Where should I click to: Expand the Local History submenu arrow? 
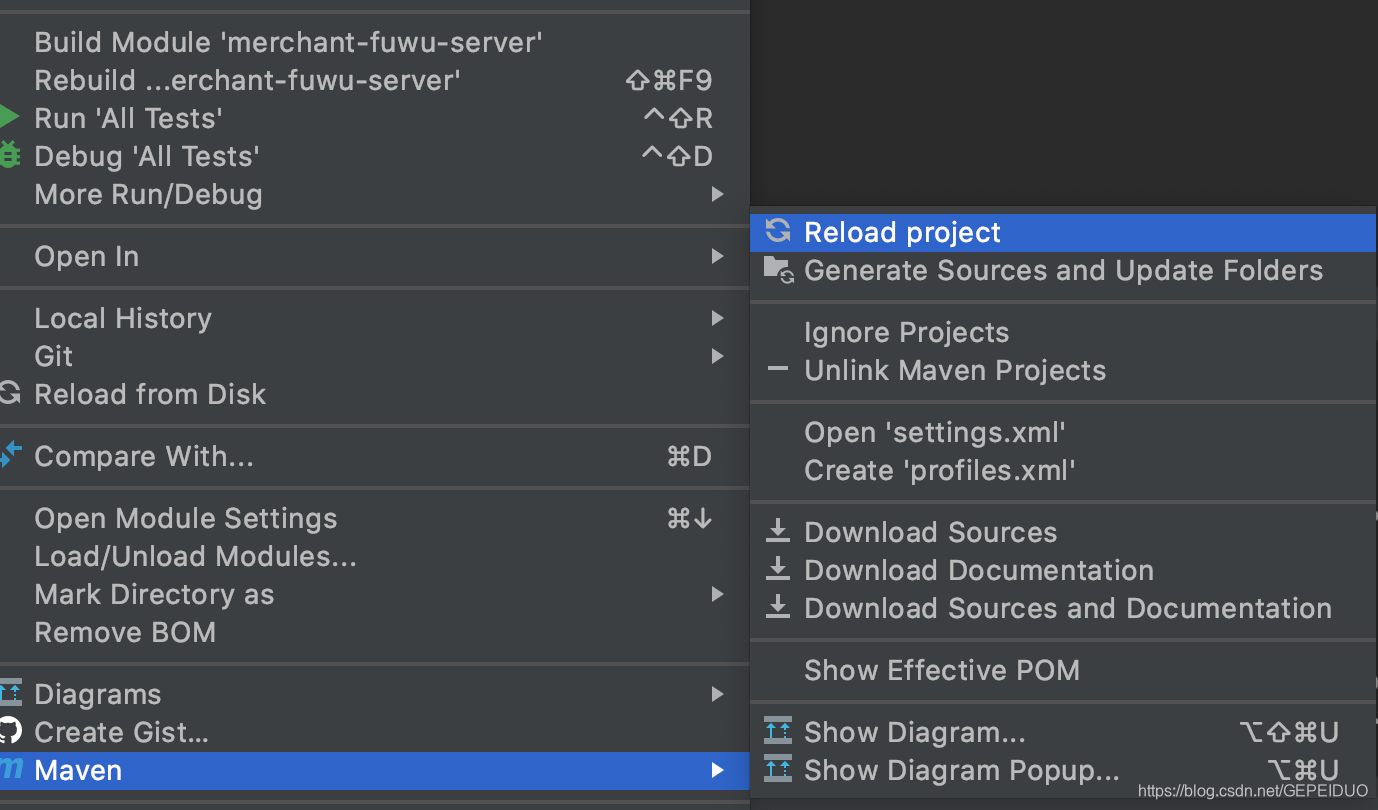(x=717, y=318)
